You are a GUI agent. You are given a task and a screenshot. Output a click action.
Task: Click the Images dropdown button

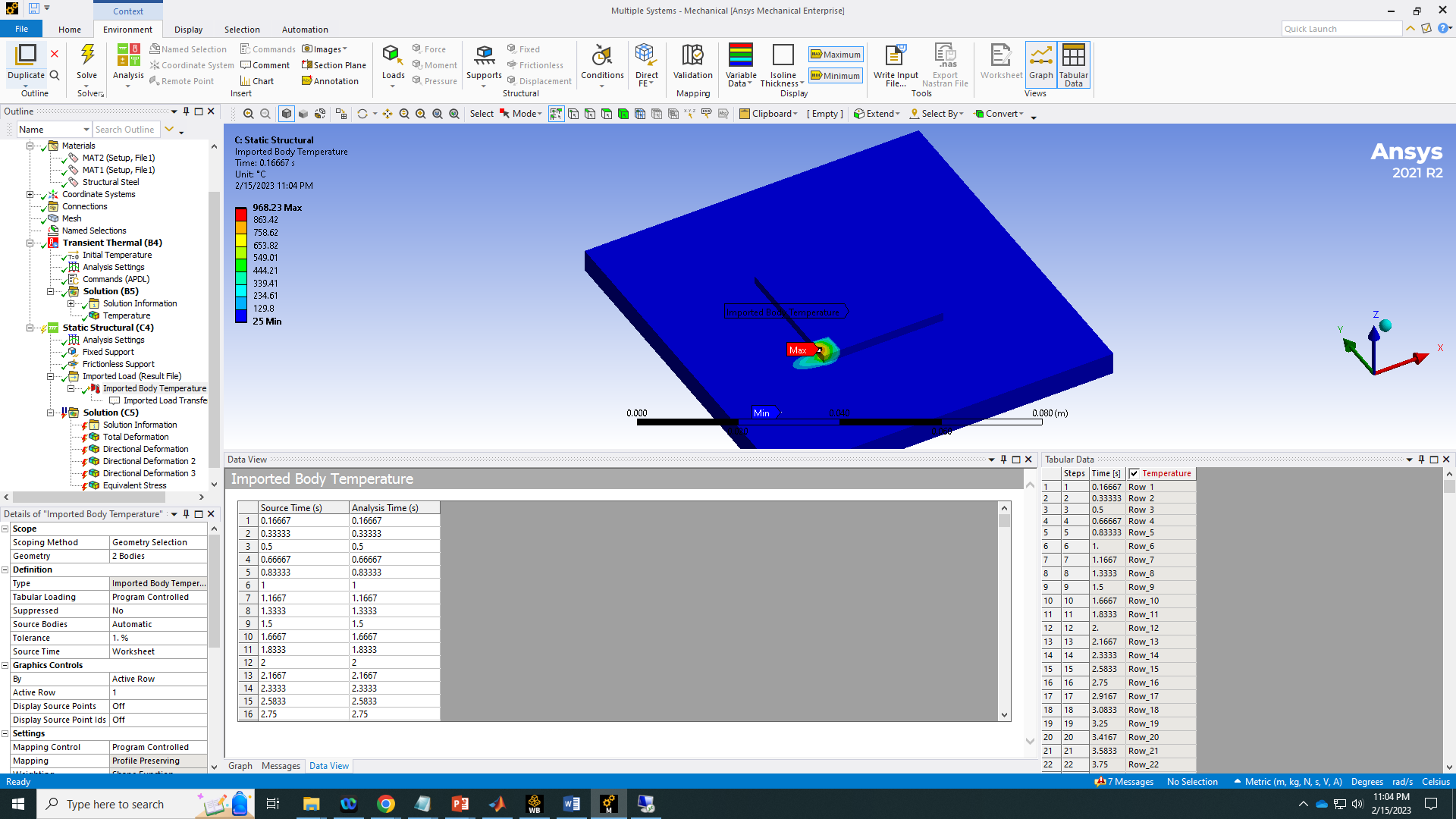[x=325, y=49]
